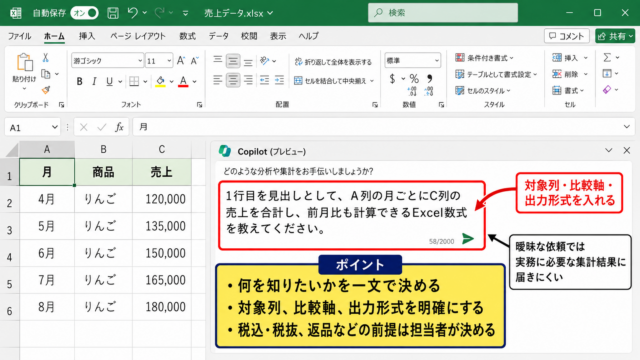
Task: Toggle Bold formatting
Action: click(x=80, y=81)
